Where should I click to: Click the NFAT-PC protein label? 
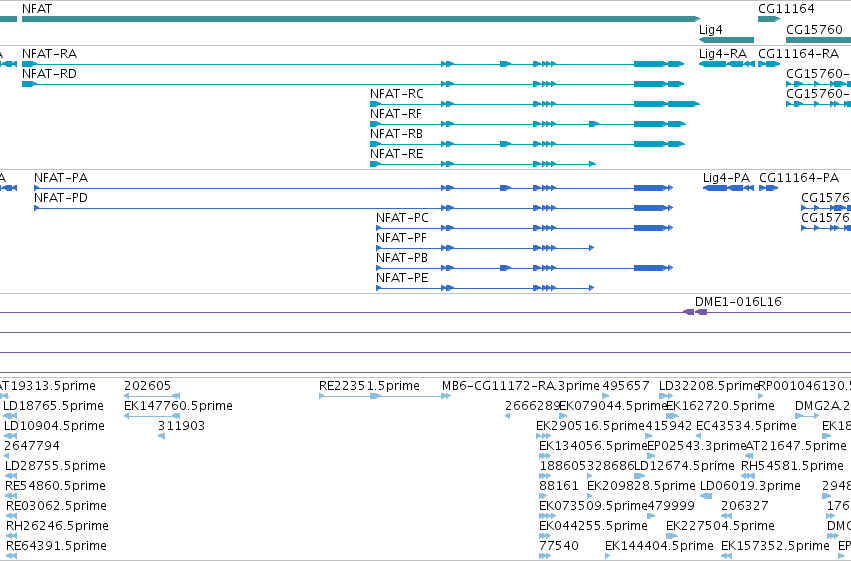(402, 218)
